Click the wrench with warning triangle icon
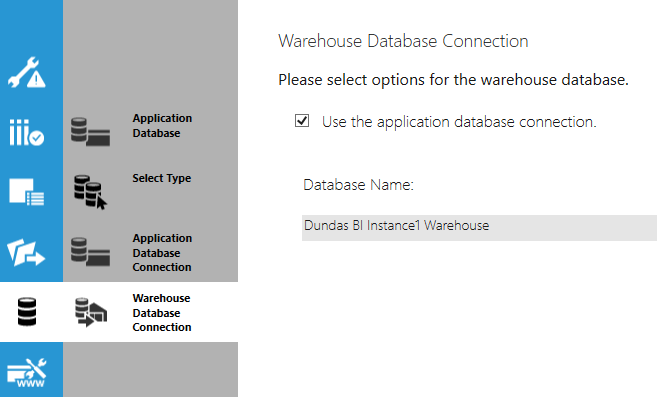The image size is (657, 397). [x=27, y=73]
